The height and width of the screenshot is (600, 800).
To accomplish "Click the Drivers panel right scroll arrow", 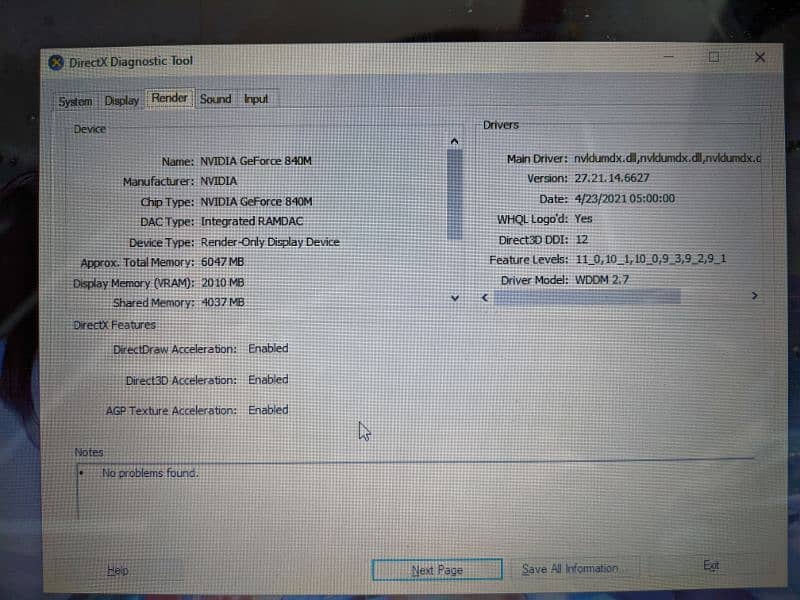I will (754, 296).
